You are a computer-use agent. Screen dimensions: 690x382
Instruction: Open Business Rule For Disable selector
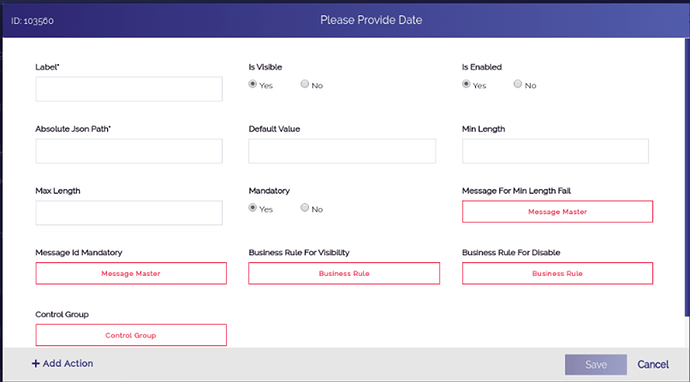pyautogui.click(x=558, y=273)
